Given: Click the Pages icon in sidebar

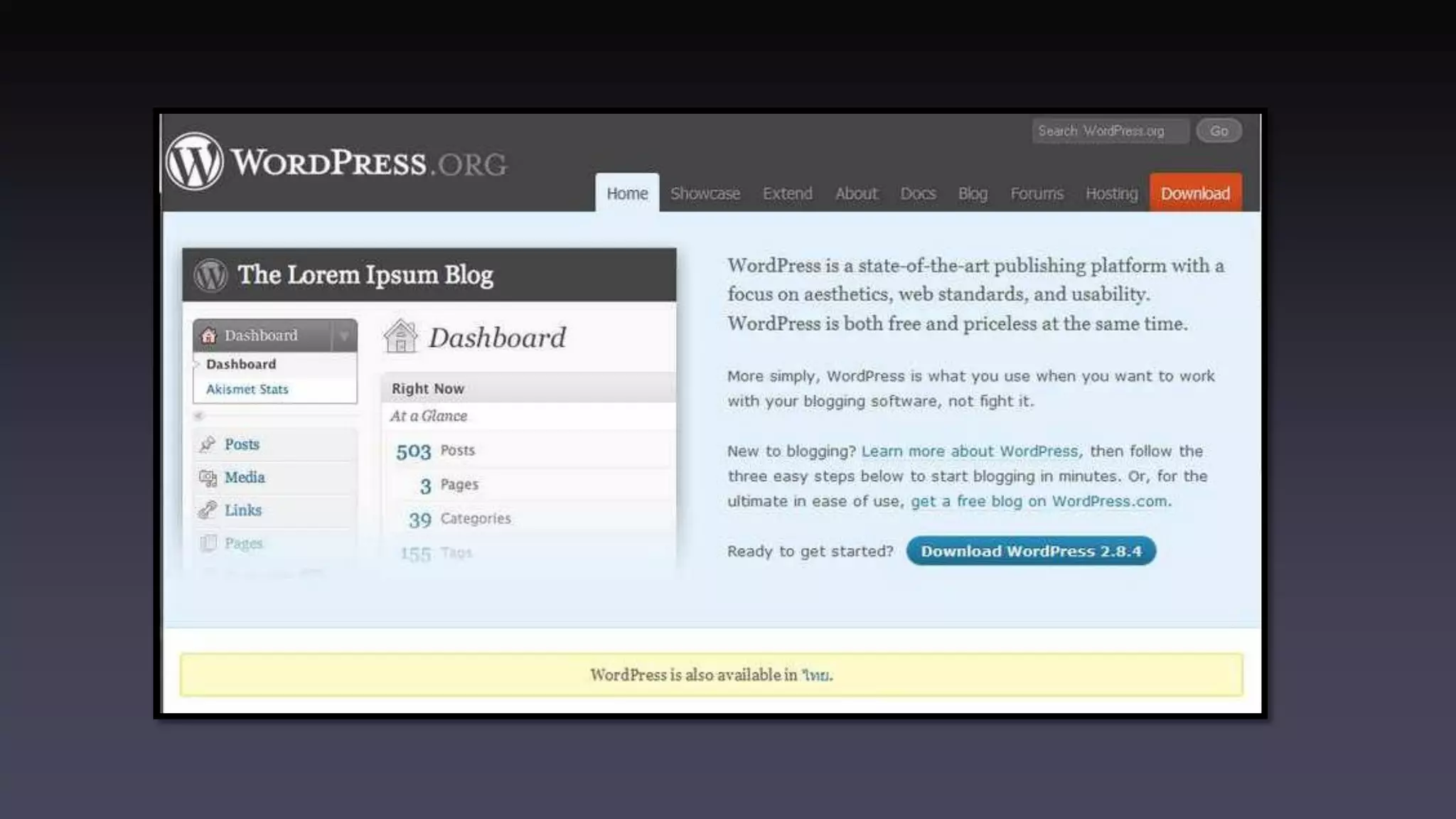Looking at the screenshot, I should [208, 543].
